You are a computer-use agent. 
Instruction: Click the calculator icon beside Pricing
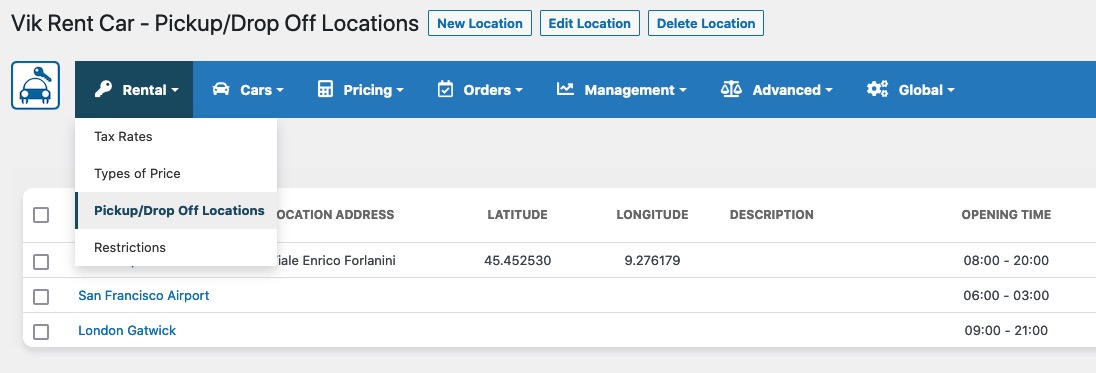click(325, 89)
